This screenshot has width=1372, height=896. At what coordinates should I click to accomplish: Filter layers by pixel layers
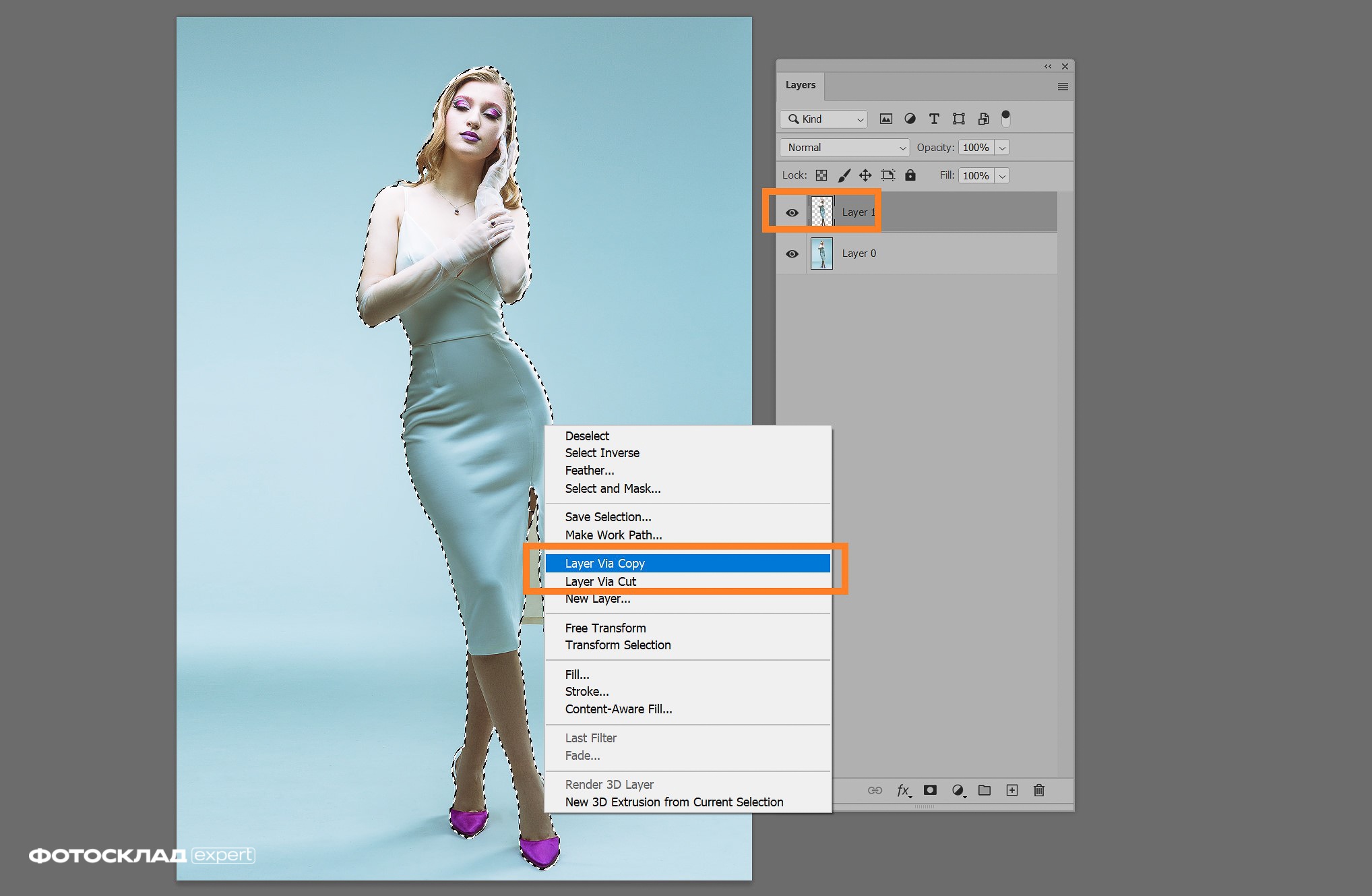(885, 118)
